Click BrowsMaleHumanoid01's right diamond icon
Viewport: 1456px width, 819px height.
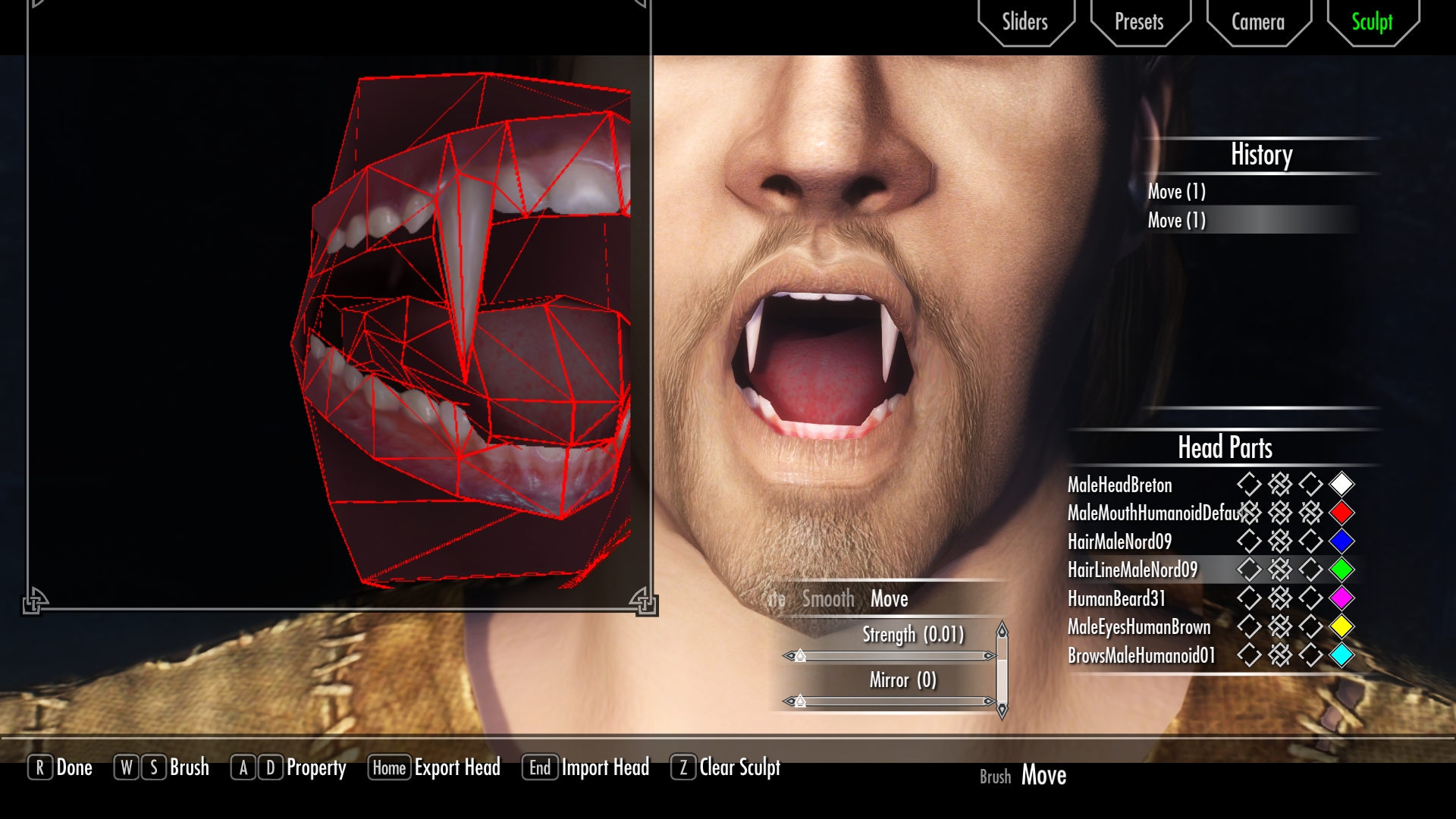[1310, 655]
